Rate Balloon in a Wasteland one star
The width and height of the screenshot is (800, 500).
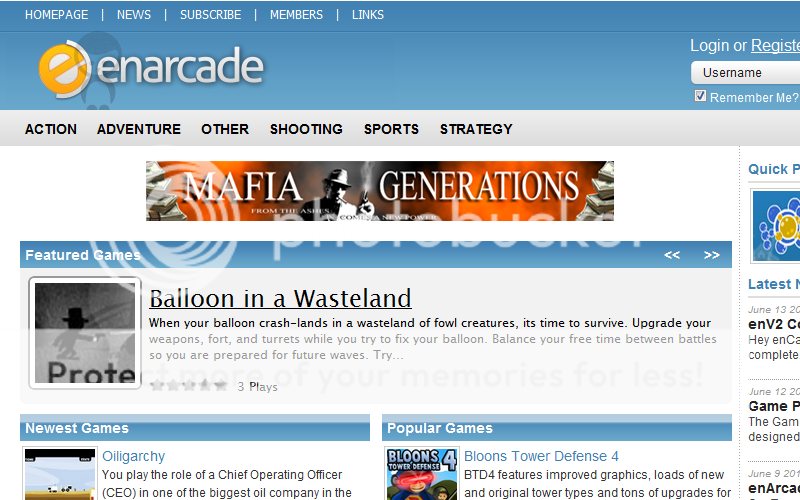pyautogui.click(x=157, y=385)
